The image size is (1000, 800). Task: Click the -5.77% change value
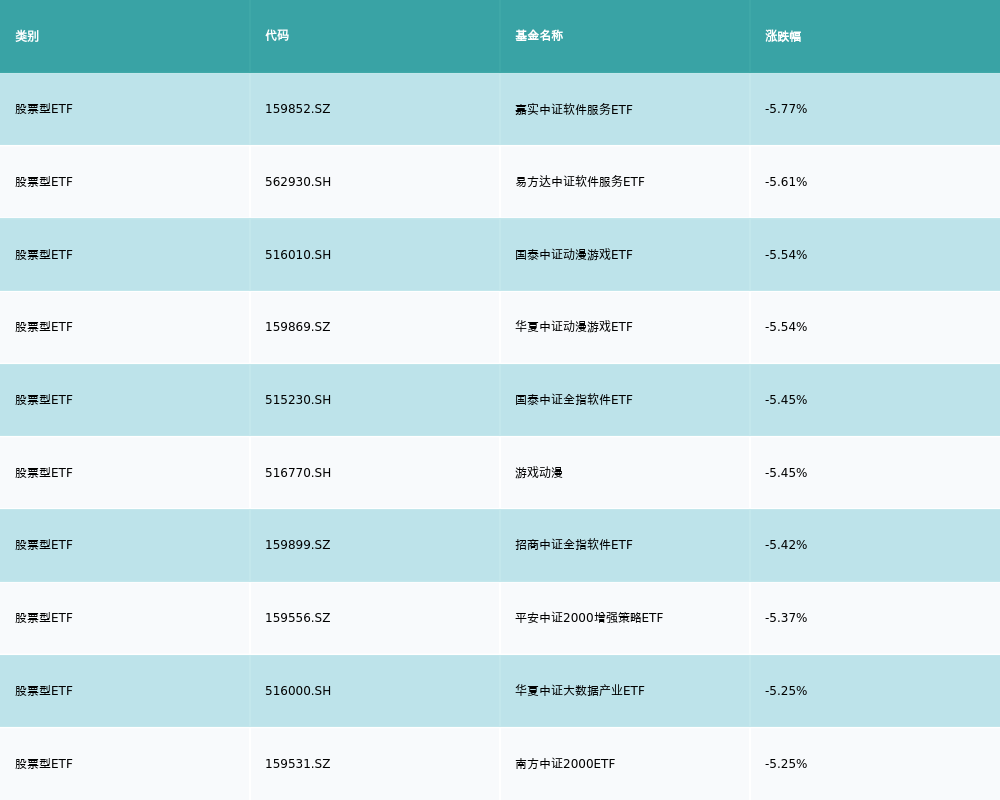(x=786, y=109)
